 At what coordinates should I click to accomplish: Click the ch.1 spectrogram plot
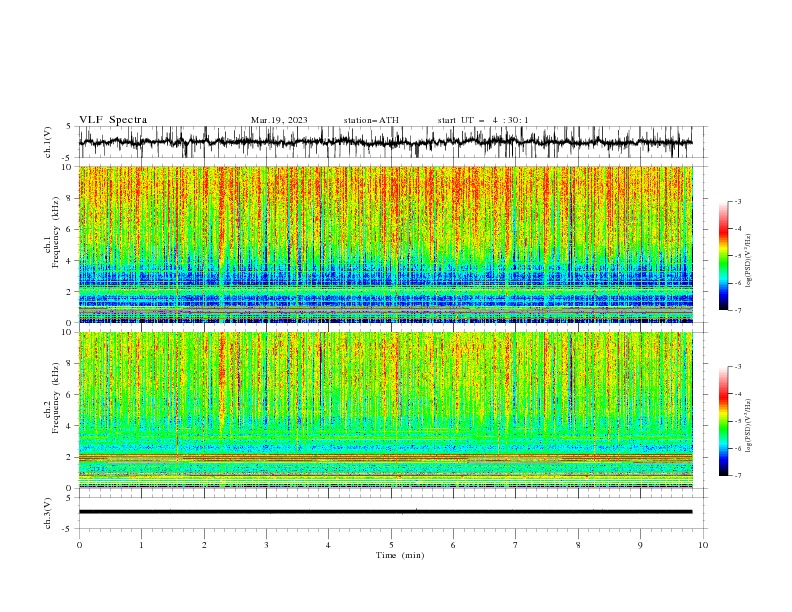tap(386, 244)
